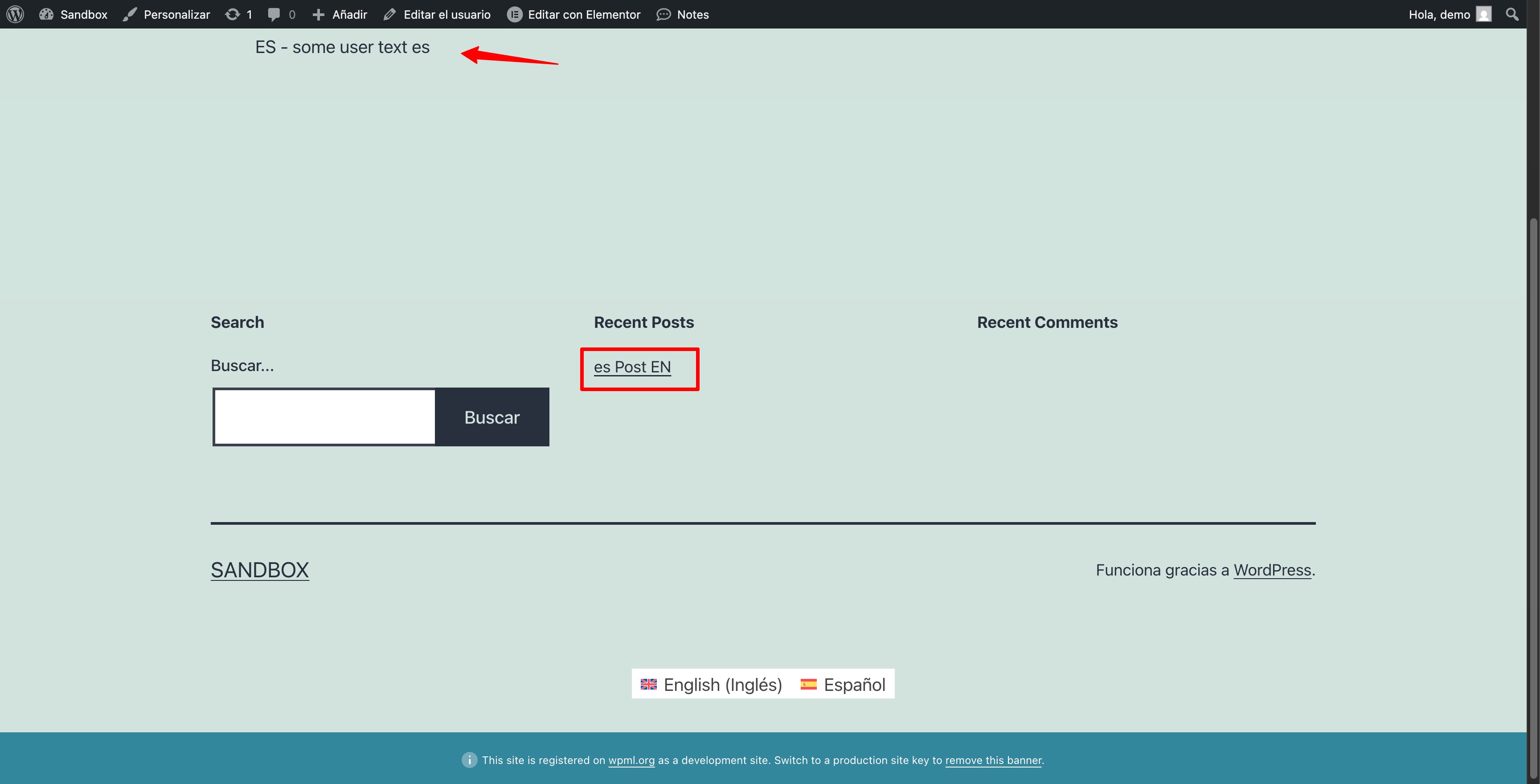This screenshot has width=1540, height=784.
Task: Click the Personalizar brush icon
Action: (x=130, y=14)
